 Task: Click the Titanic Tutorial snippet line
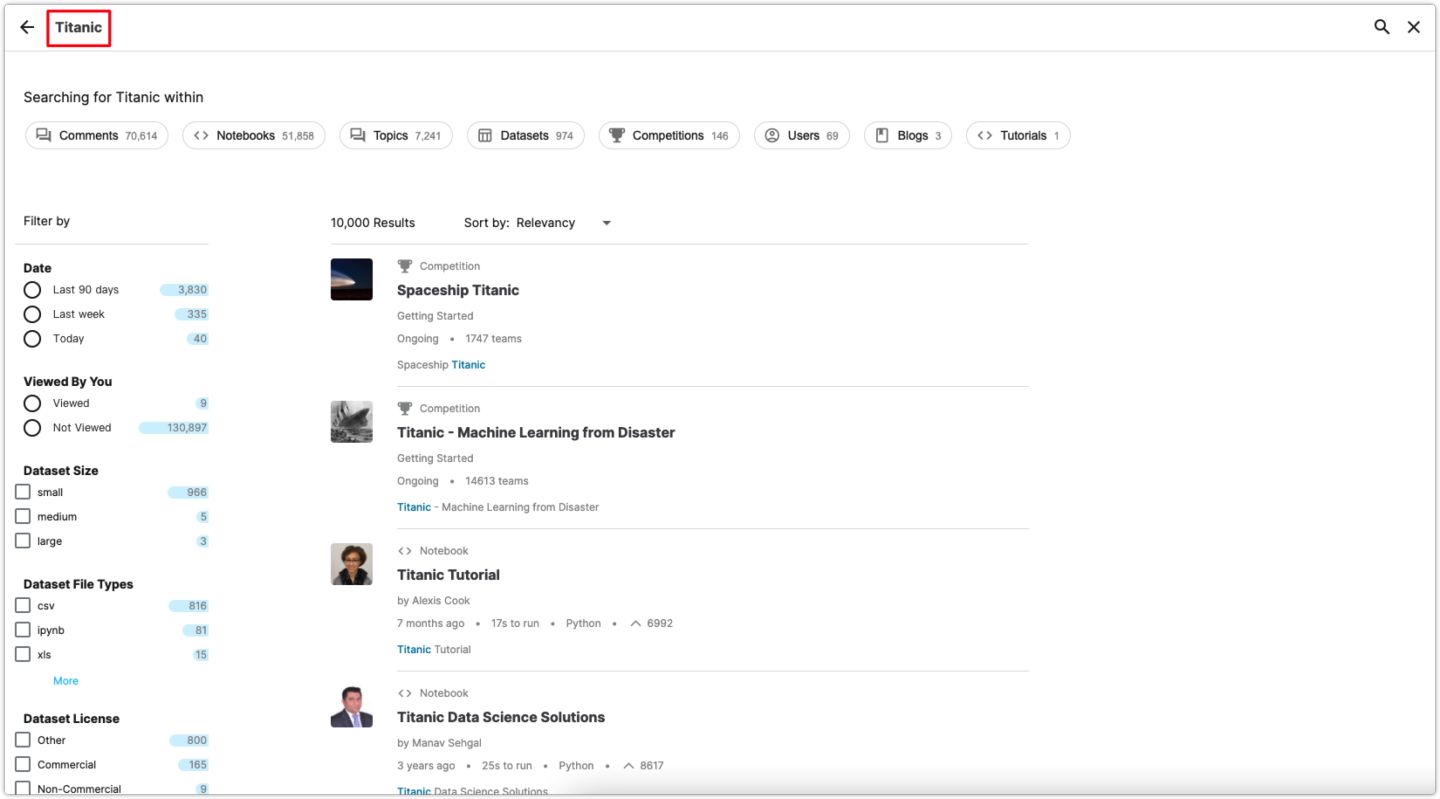tap(434, 650)
